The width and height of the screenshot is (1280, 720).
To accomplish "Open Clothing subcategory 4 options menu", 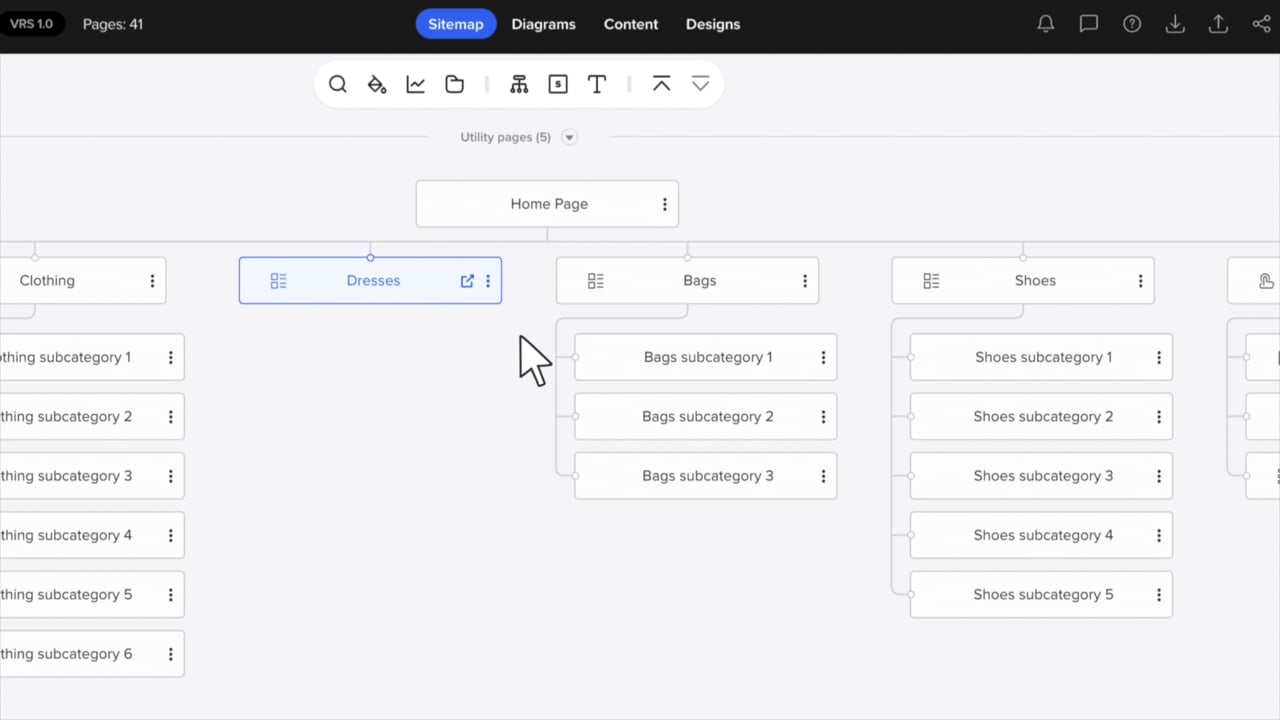I will [x=171, y=535].
